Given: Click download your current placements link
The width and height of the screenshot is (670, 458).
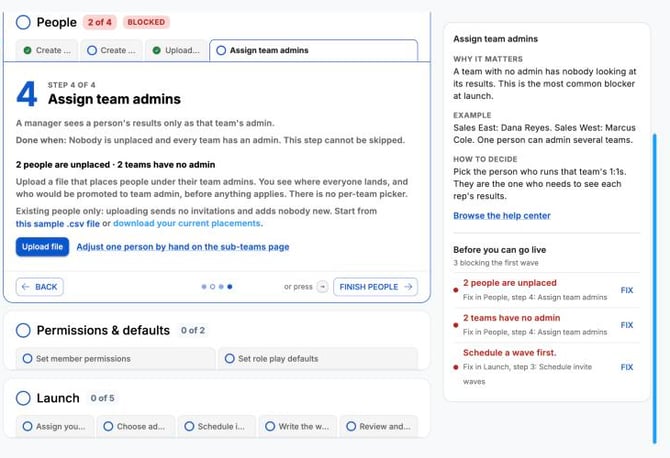Looking at the screenshot, I should coord(188,223).
